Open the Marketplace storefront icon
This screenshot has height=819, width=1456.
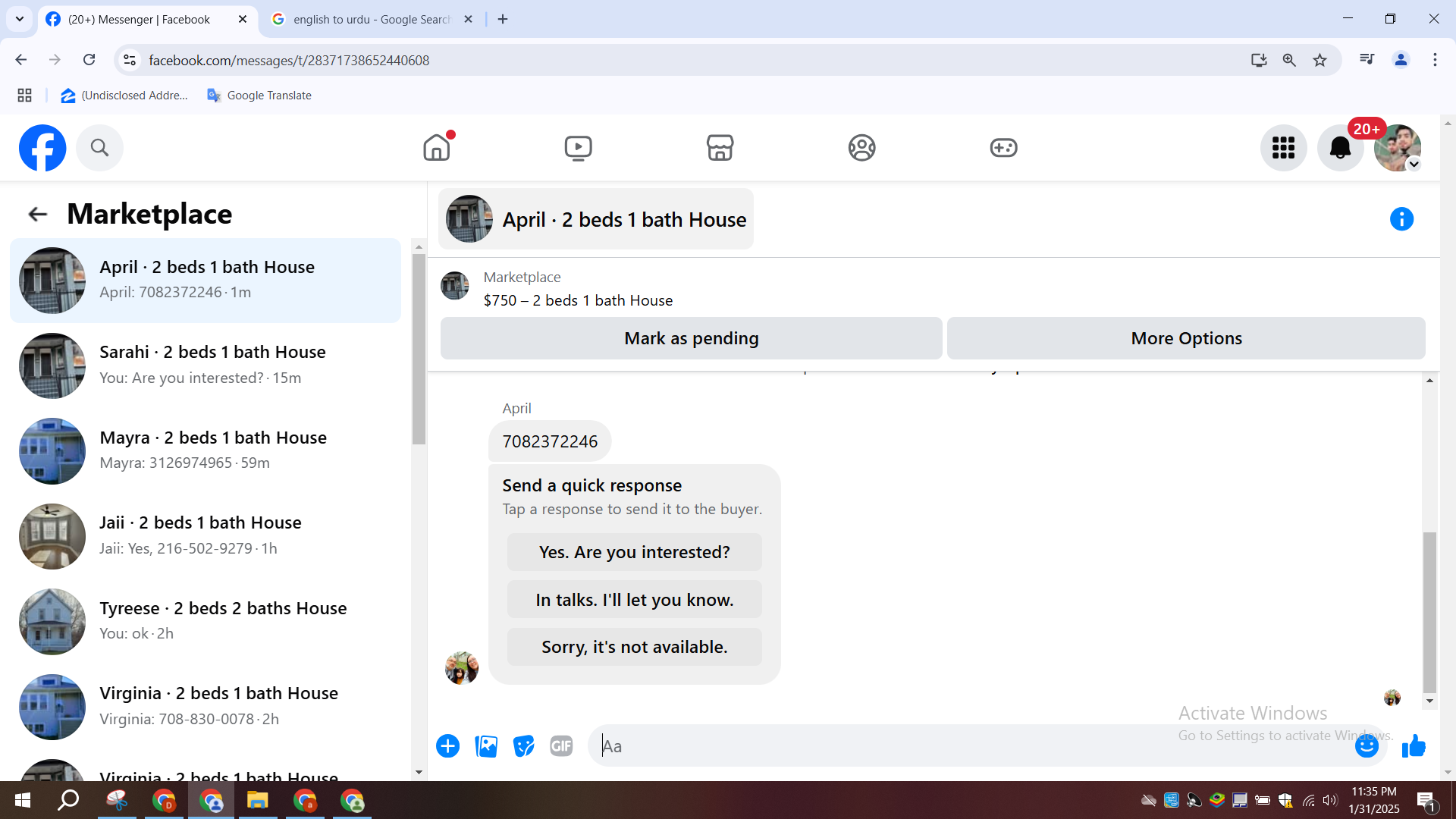pos(720,148)
